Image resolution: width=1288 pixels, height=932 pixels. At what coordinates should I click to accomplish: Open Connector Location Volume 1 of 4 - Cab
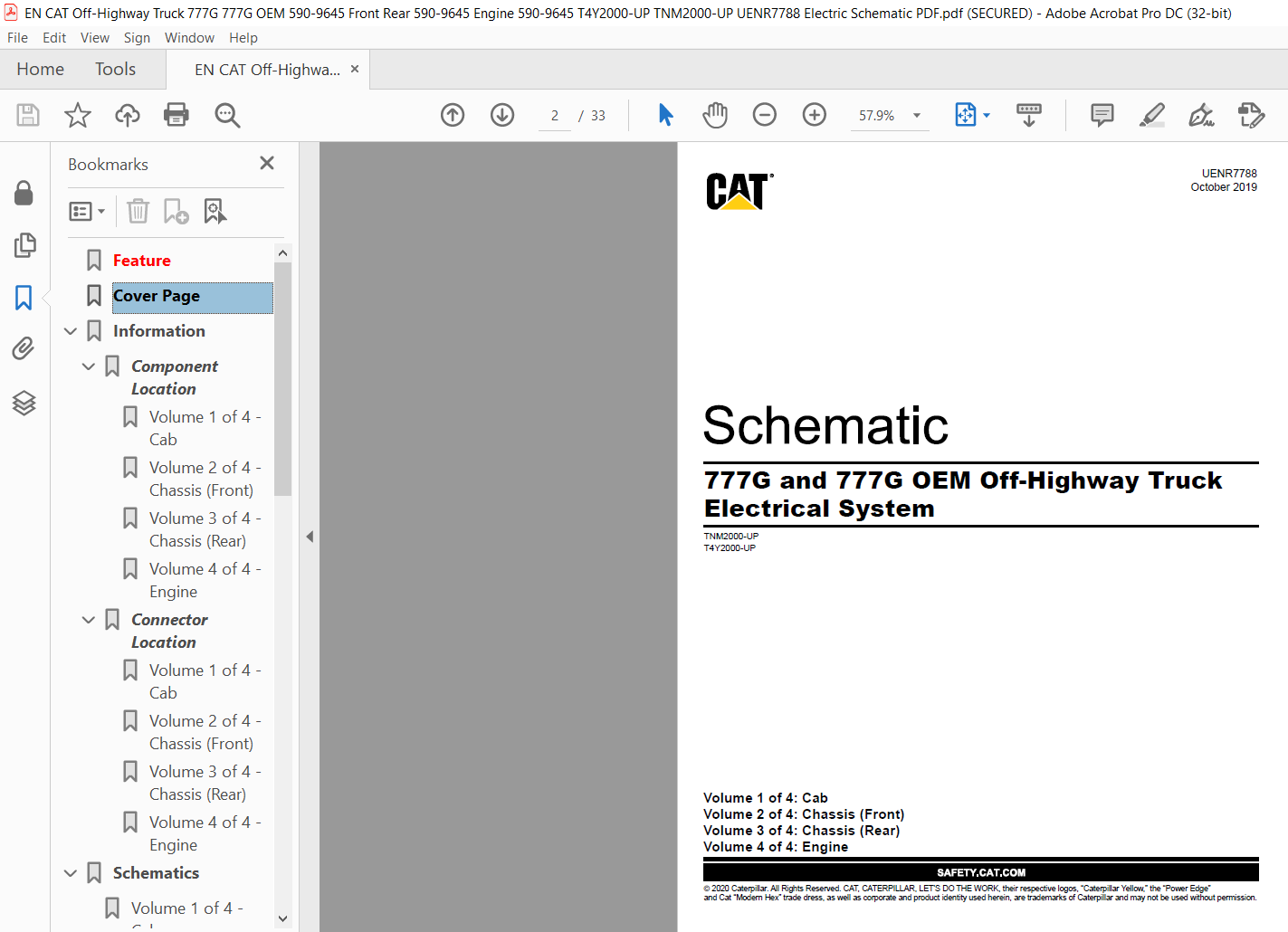click(205, 681)
